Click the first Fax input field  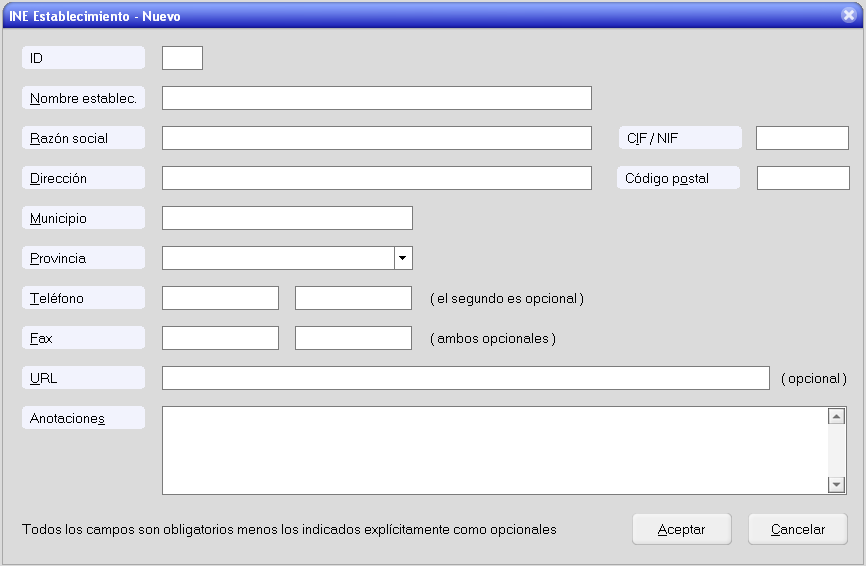220,338
